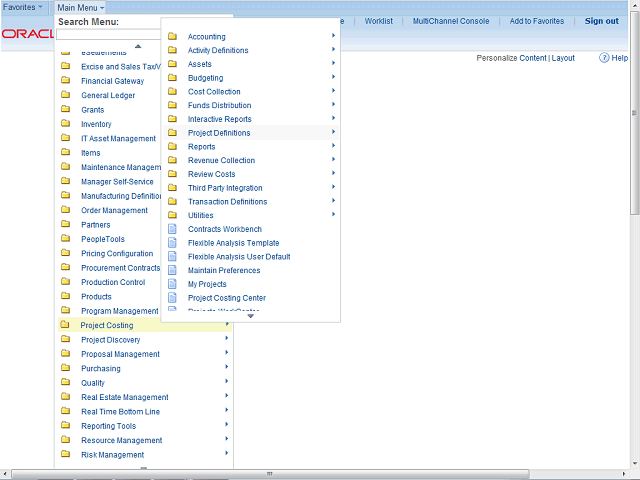Click the Flexible Analysis Template page icon
Screen dimensions: 640x480
pyautogui.click(x=173, y=243)
